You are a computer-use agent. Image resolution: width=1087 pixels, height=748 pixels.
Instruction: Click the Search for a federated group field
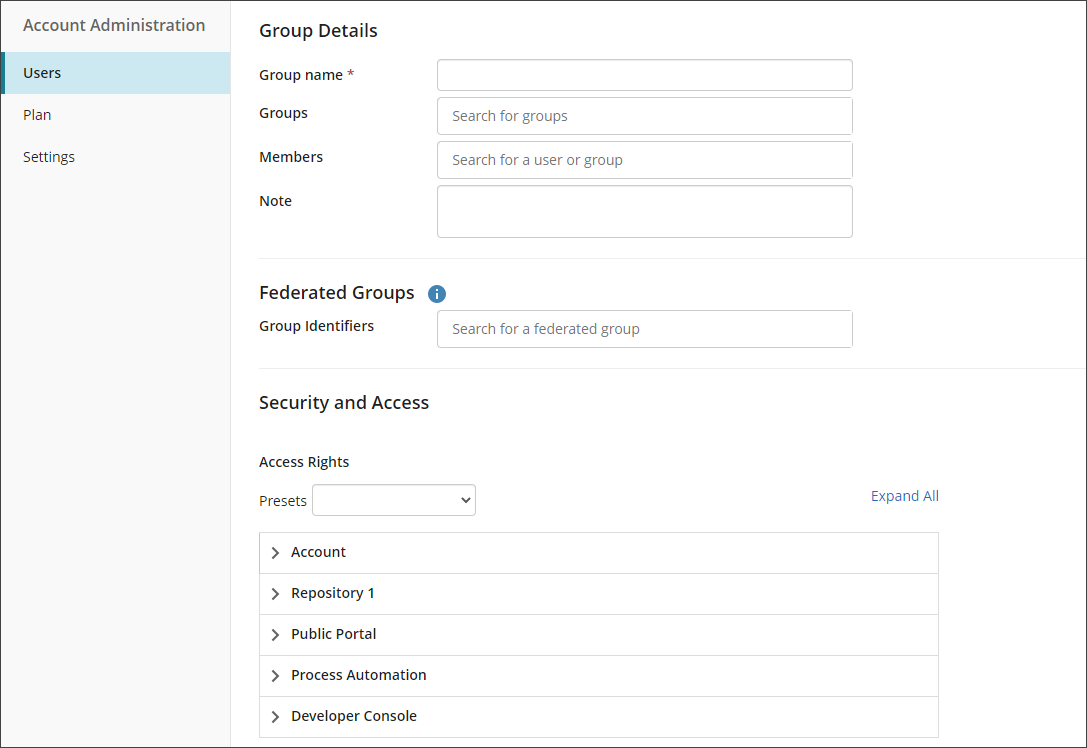click(644, 329)
